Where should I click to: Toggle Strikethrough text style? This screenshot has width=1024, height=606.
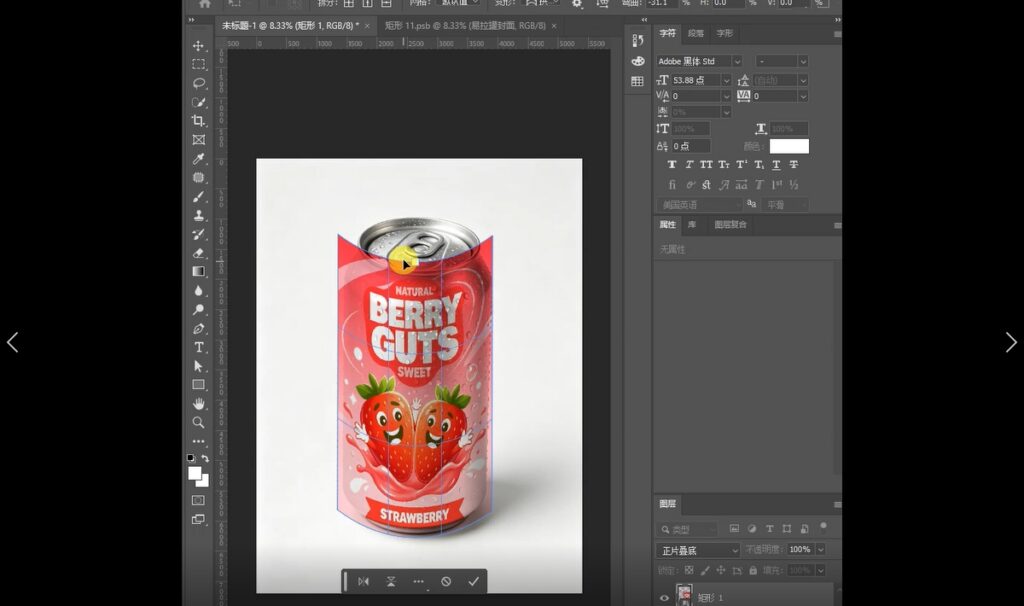793,165
